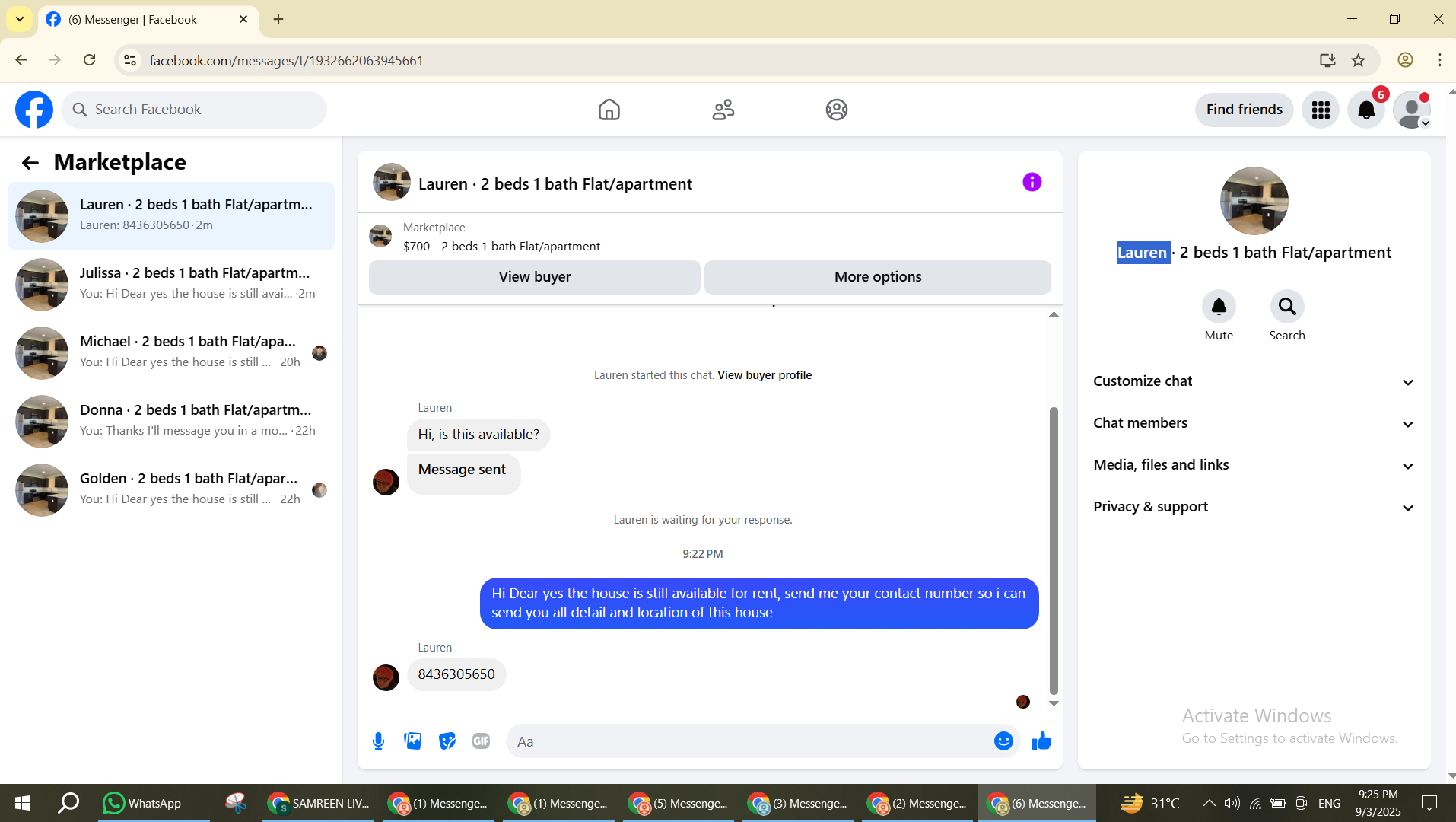Click the chat scrollbar thumb

pyautogui.click(x=1054, y=550)
